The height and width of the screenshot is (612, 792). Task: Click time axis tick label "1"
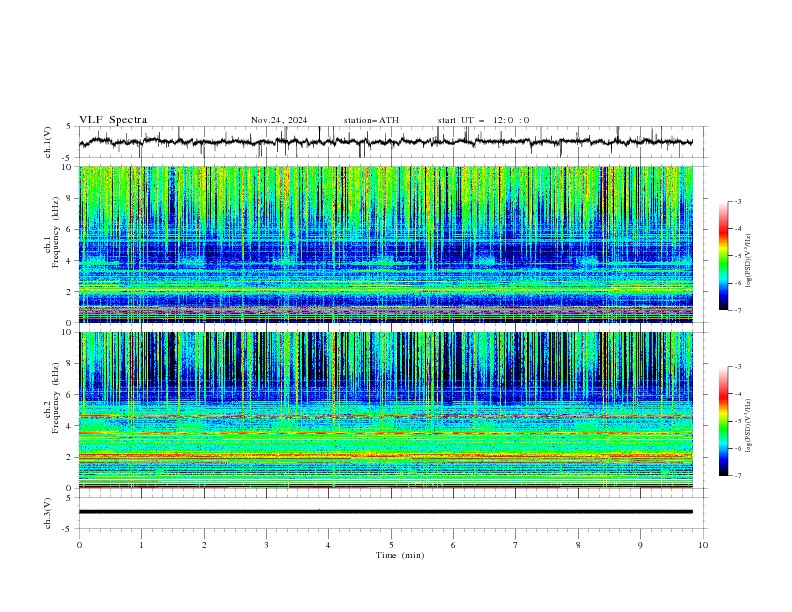[141, 545]
